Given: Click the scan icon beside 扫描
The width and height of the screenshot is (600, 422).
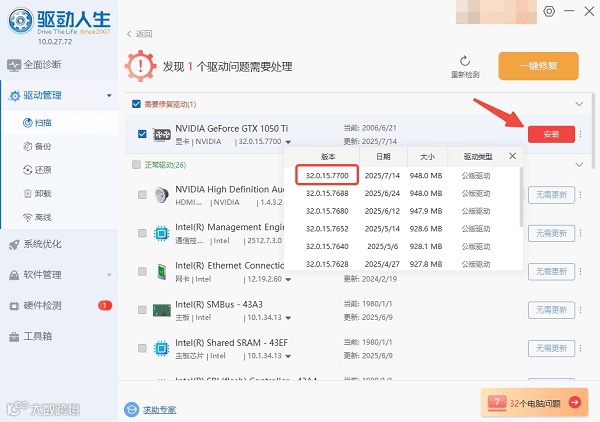Looking at the screenshot, I should [27, 123].
